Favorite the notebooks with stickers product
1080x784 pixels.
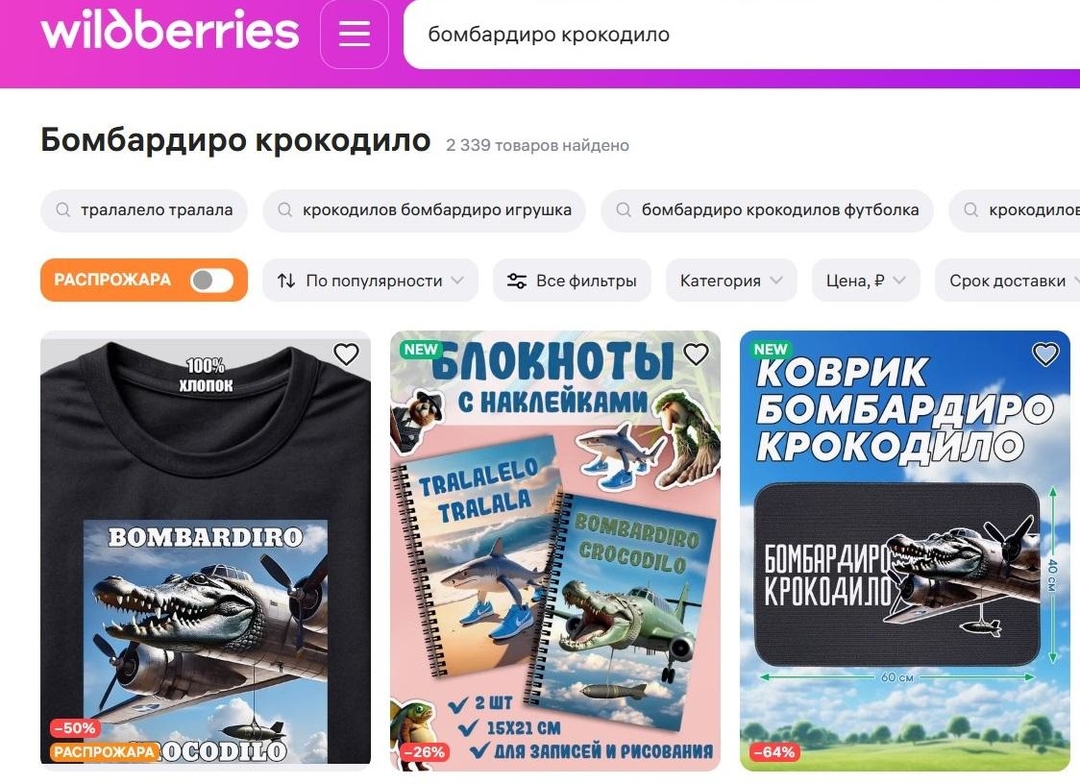tap(696, 354)
